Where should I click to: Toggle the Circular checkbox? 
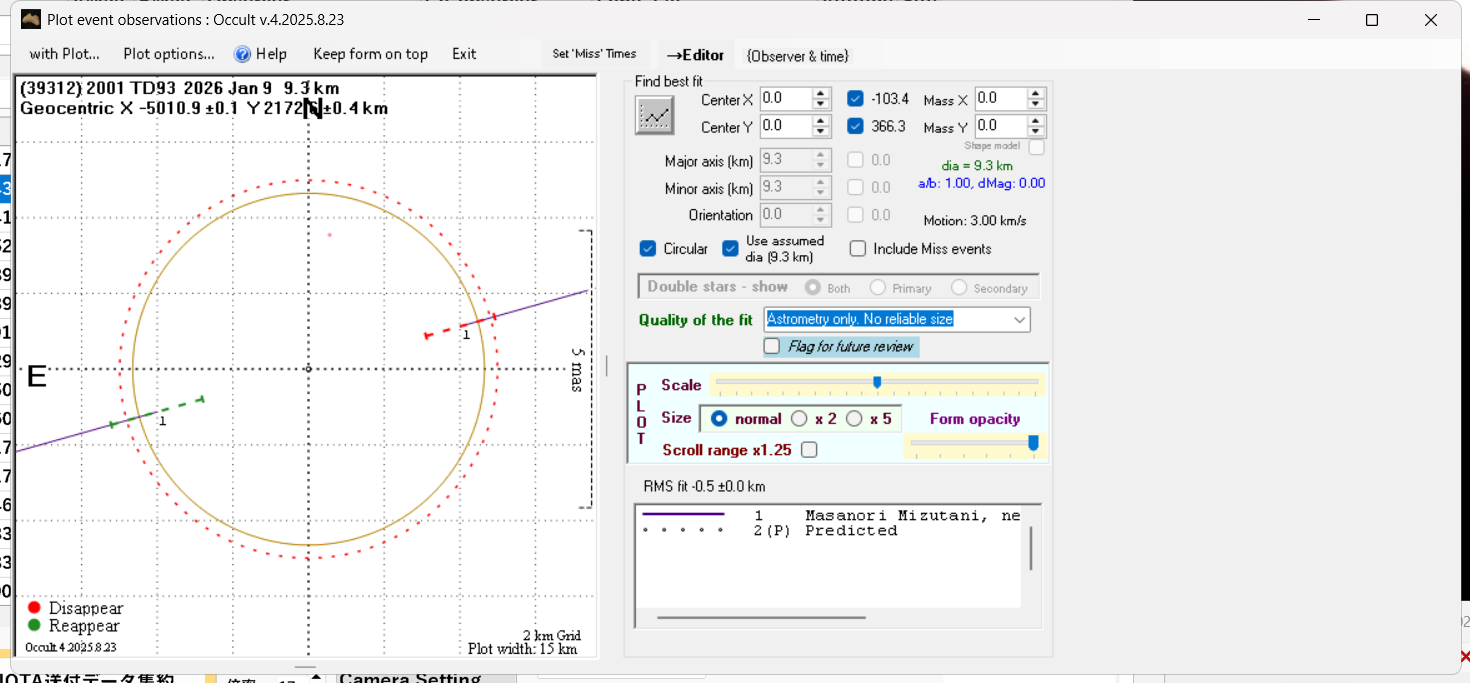tap(648, 249)
